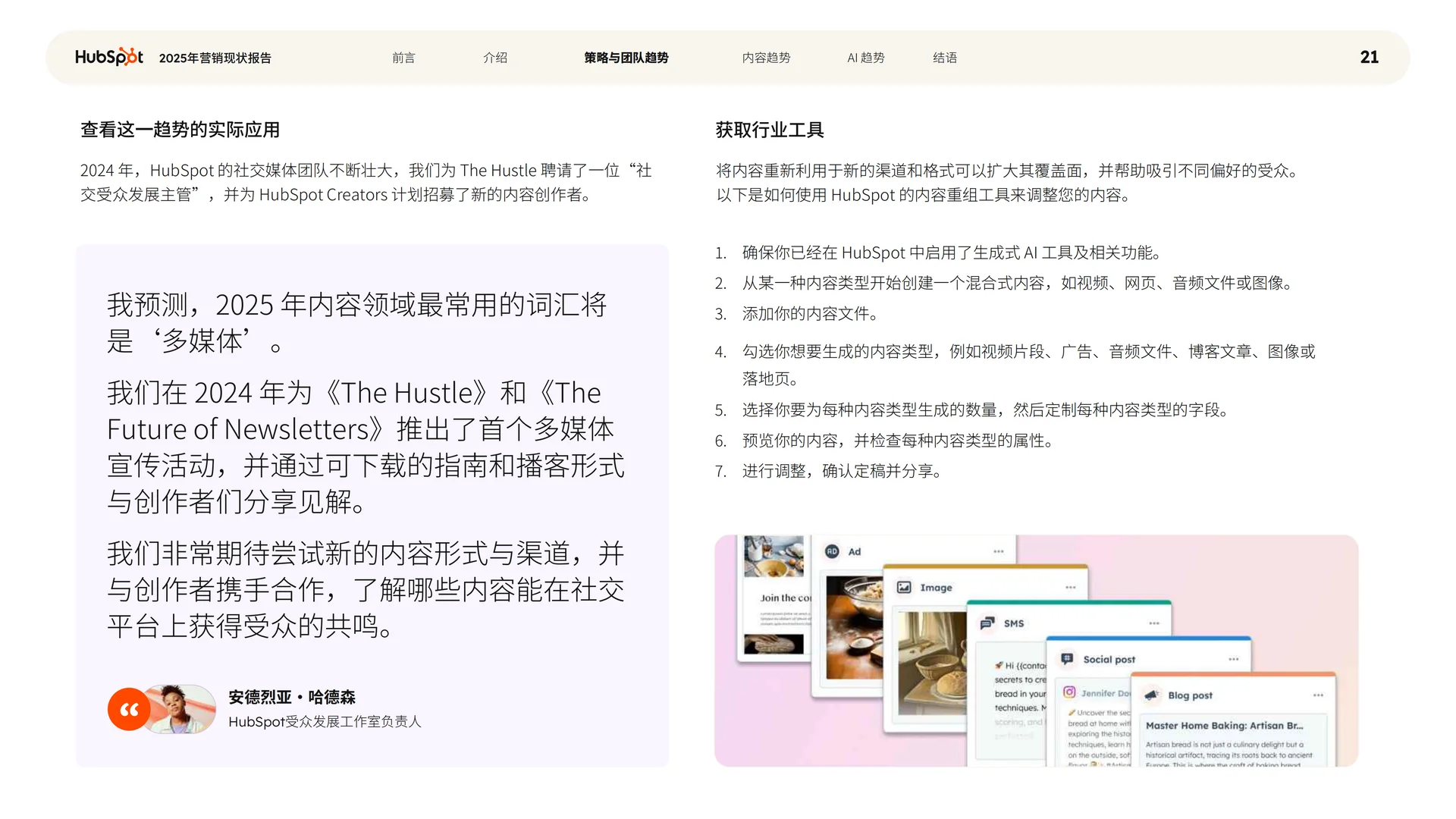Image resolution: width=1456 pixels, height=819 pixels.
Task: Click the picture icon on the Image card
Action: (x=904, y=586)
